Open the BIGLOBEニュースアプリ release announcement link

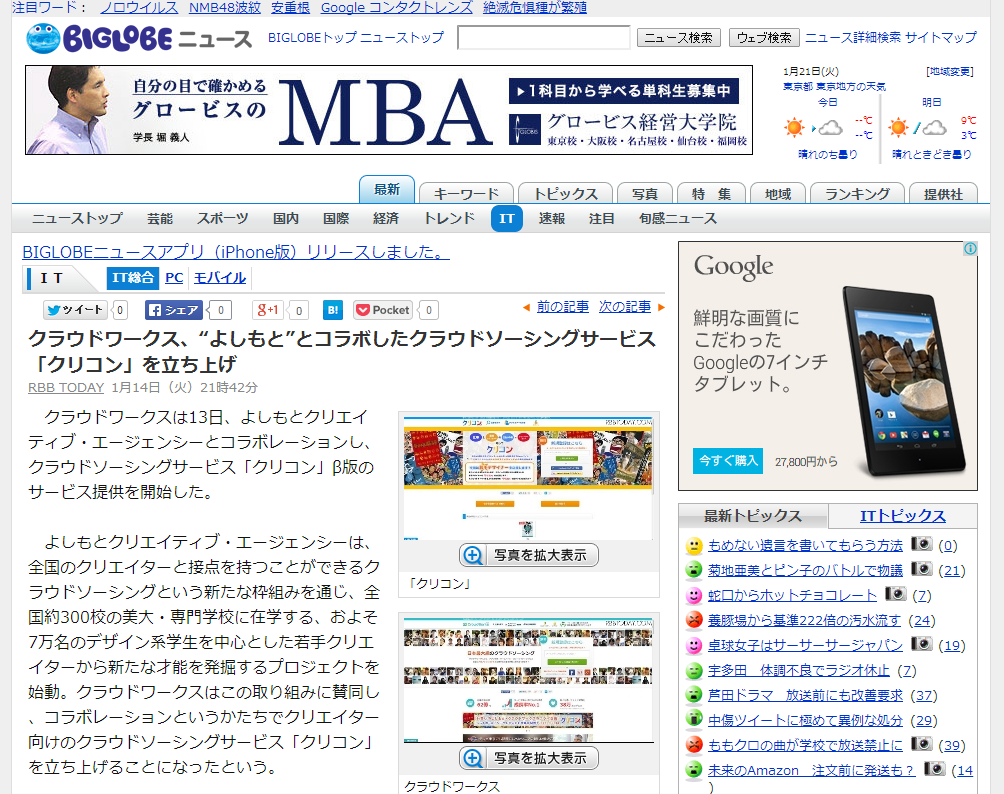point(236,252)
